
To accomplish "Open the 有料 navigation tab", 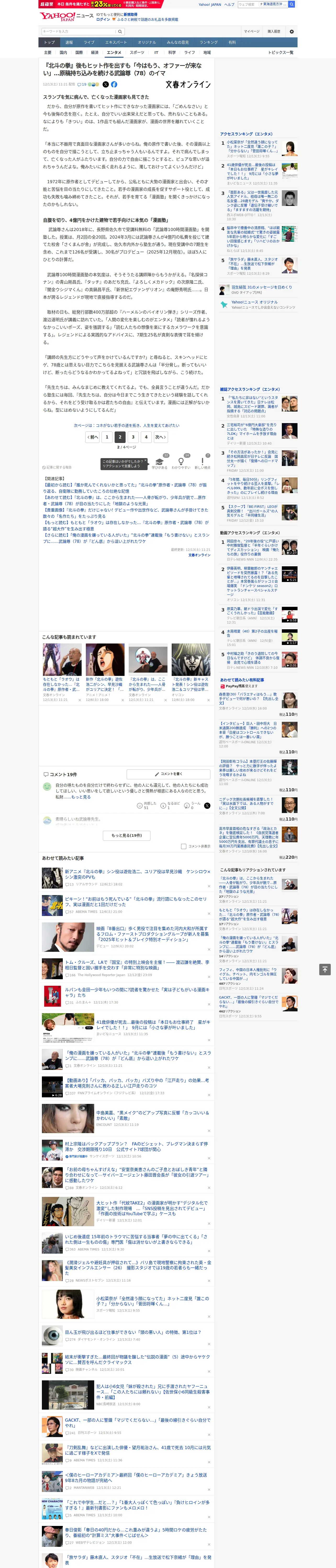I will [x=232, y=43].
